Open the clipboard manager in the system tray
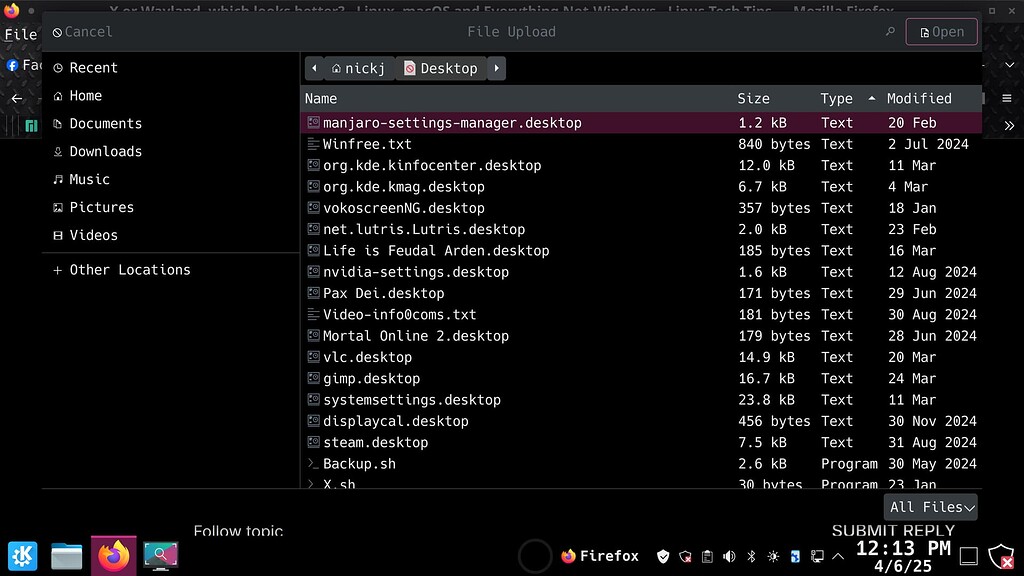Screen dimensions: 1024x576 707,556
